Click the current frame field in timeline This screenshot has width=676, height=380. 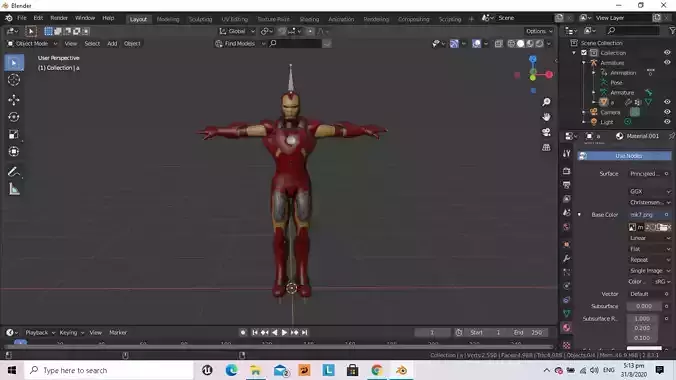tap(432, 333)
